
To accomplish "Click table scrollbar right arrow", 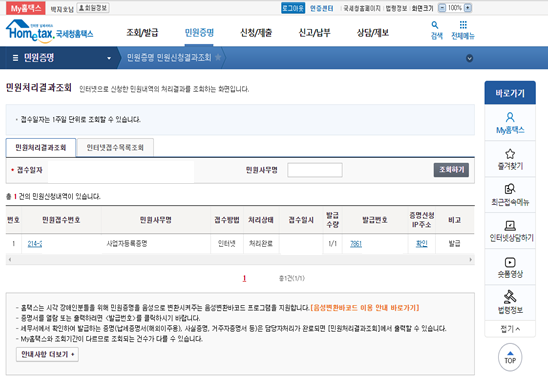I will coord(470,260).
